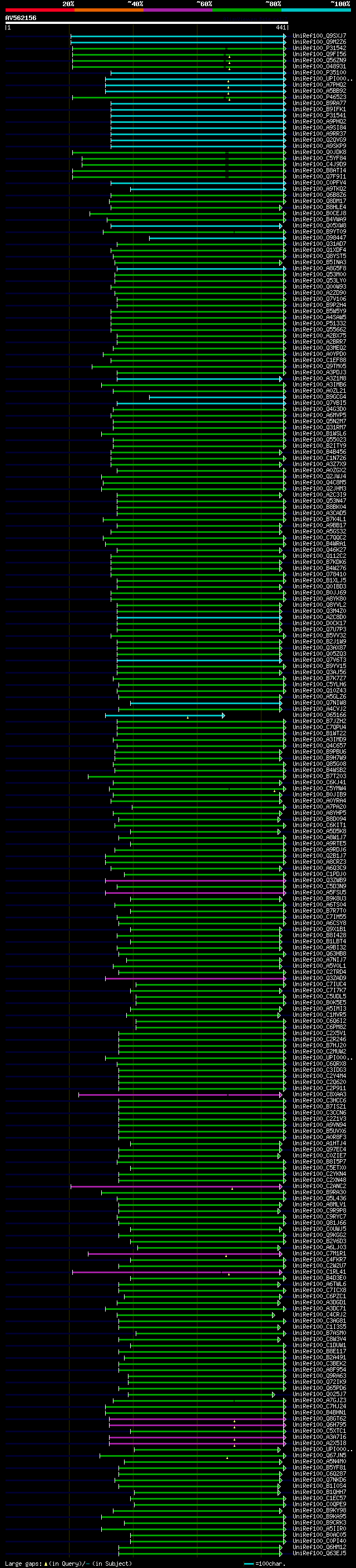Select purple hit entry UniRef100_Q8GT62
This screenshot has height=1568, width=356.
coord(319,1419)
